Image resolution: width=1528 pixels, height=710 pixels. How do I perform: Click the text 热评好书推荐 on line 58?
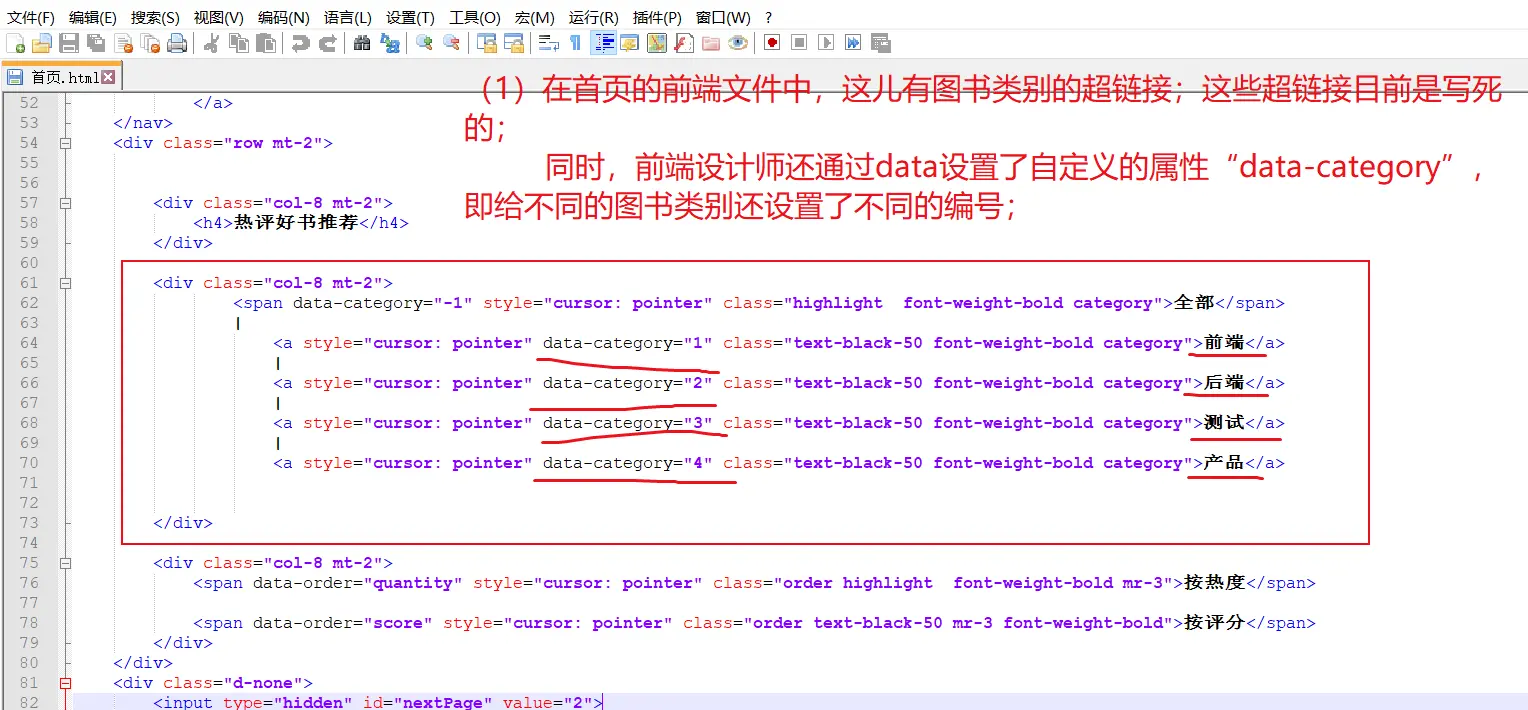(296, 223)
